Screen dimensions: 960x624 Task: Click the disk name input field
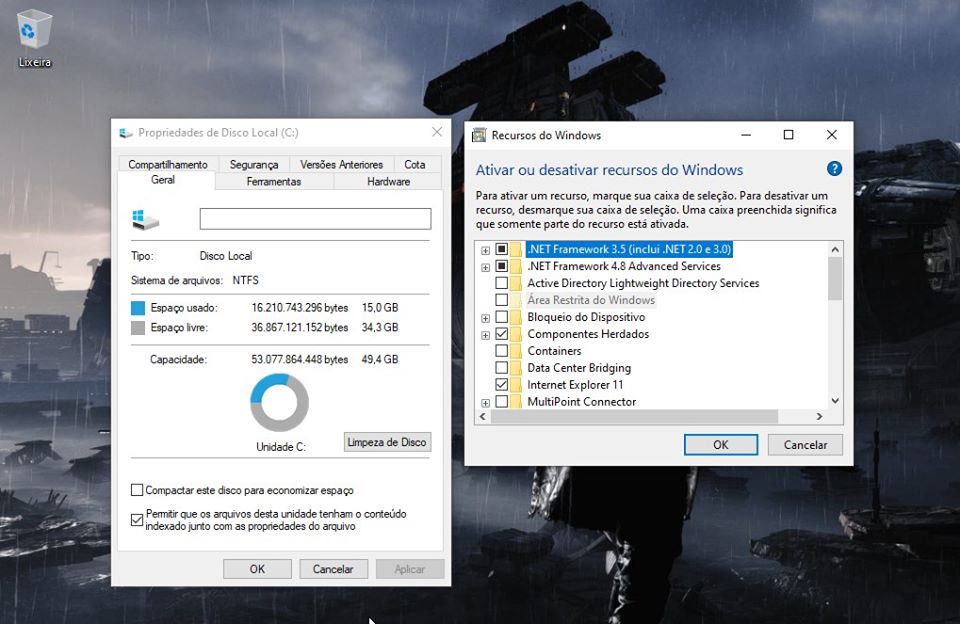pyautogui.click(x=315, y=219)
